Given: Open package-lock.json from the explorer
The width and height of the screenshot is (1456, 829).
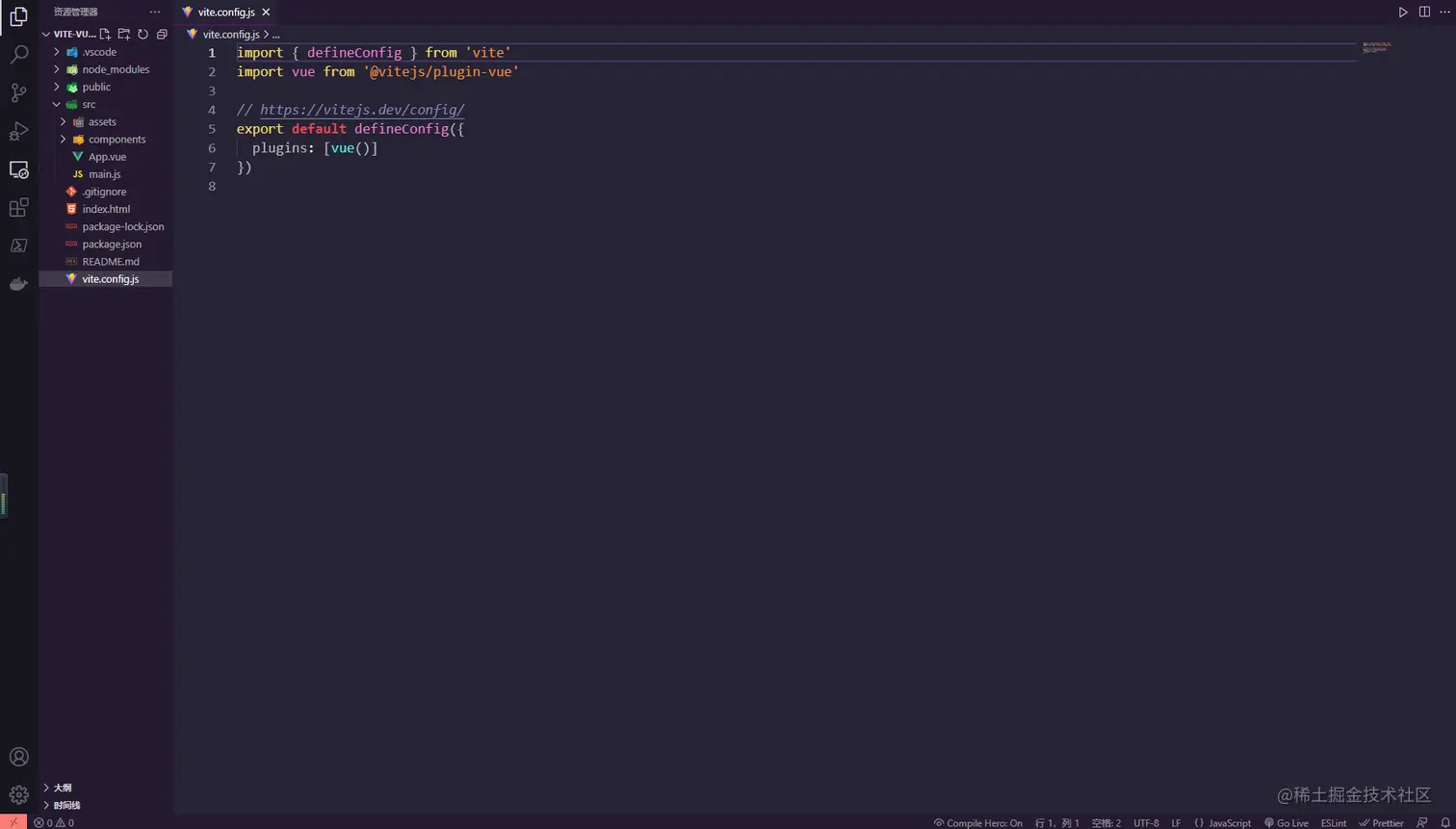Looking at the screenshot, I should coord(106,226).
